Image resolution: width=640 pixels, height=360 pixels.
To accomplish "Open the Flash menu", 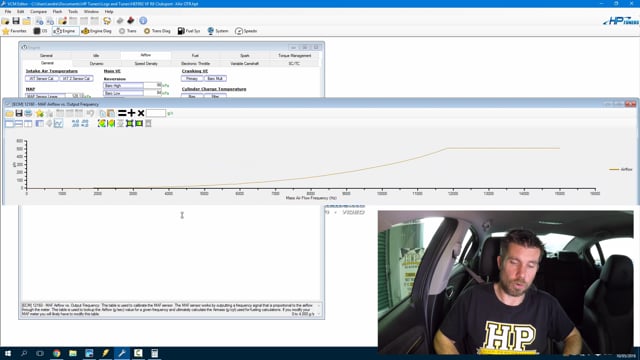I will pos(58,12).
